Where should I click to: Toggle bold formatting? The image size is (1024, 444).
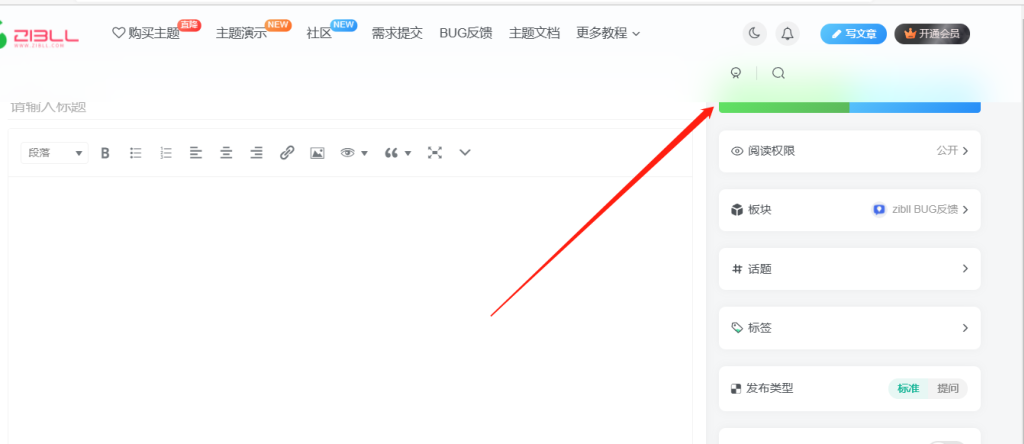pyautogui.click(x=105, y=153)
